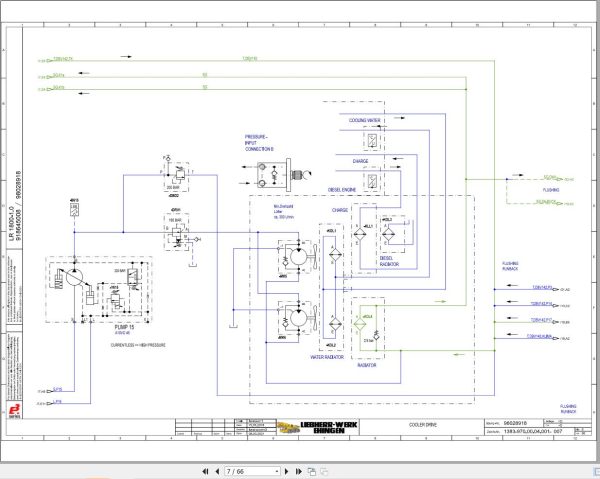Click the "LP15" connection reference
The image size is (600, 479).
point(57,389)
